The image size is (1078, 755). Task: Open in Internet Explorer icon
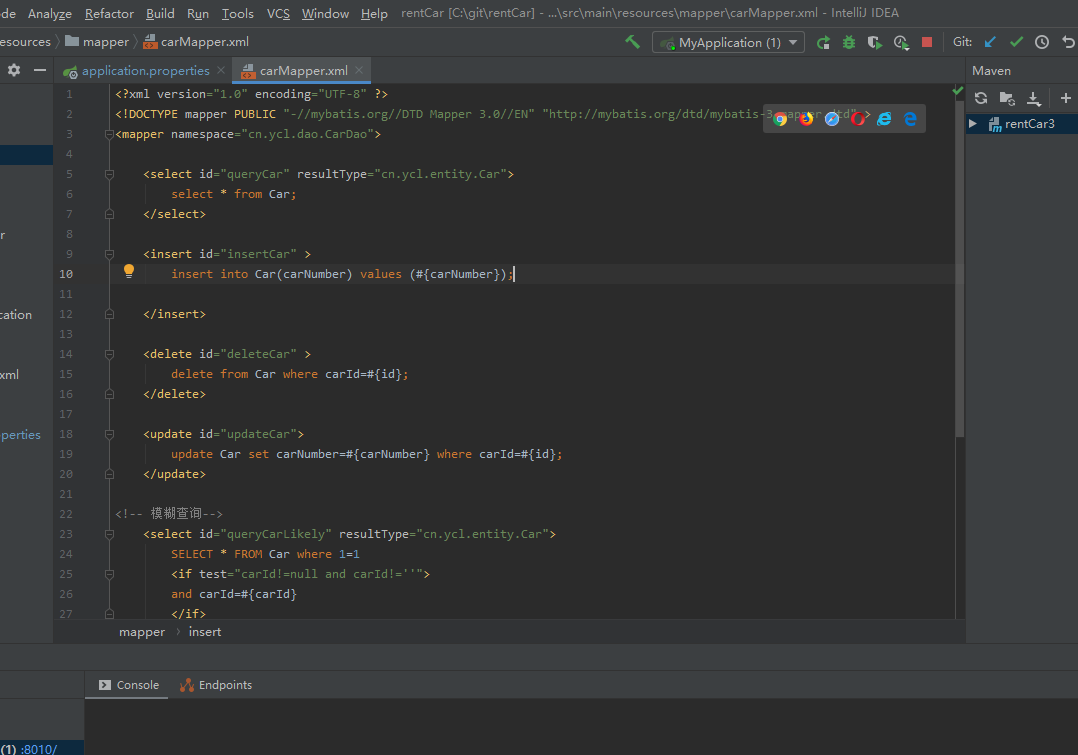coord(884,119)
